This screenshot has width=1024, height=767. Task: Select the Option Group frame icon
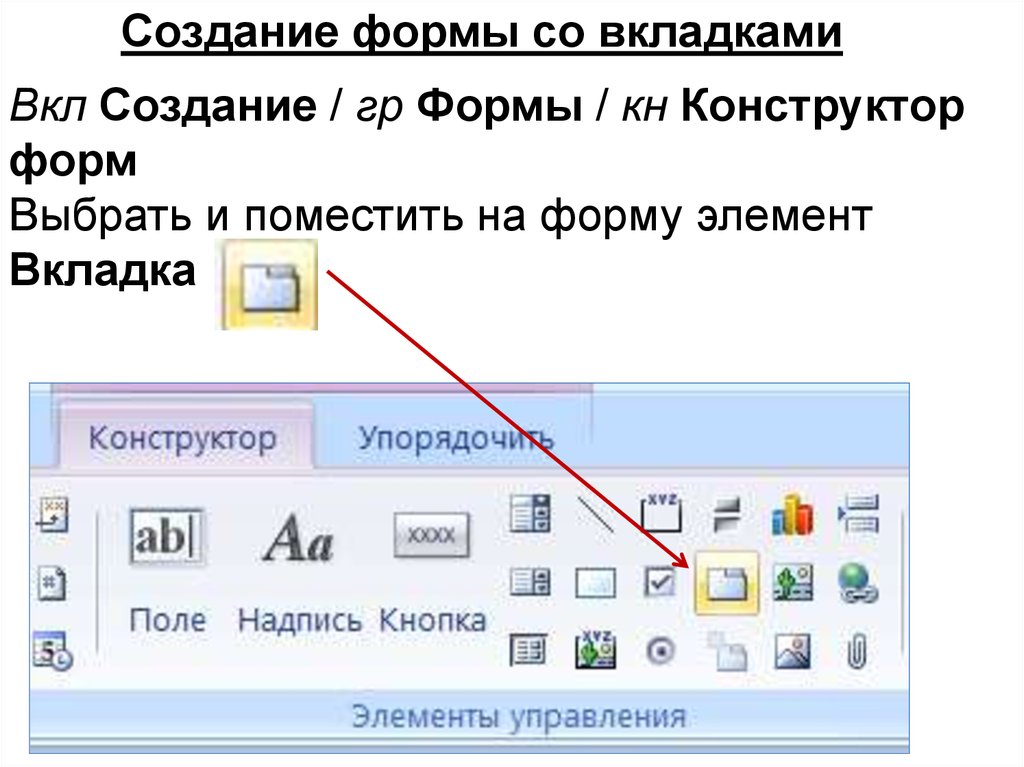point(660,514)
